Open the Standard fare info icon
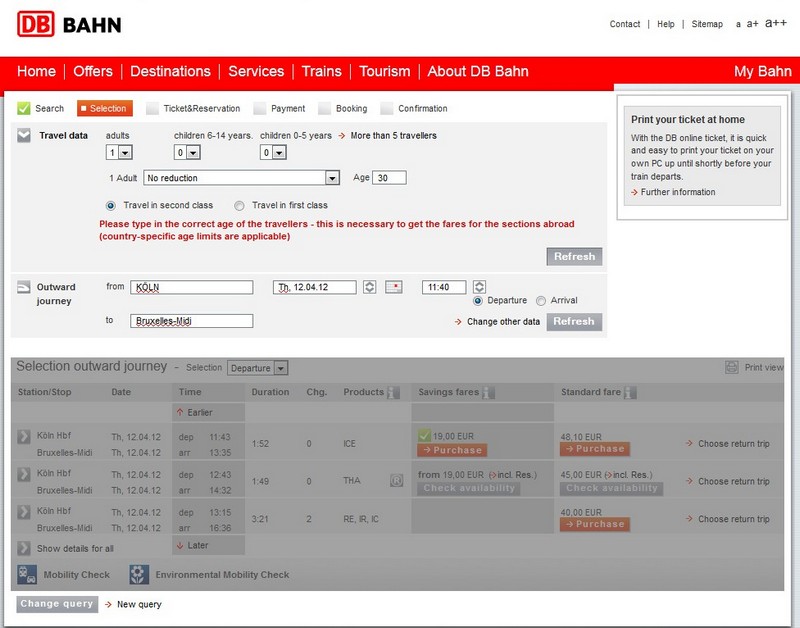 pyautogui.click(x=630, y=392)
